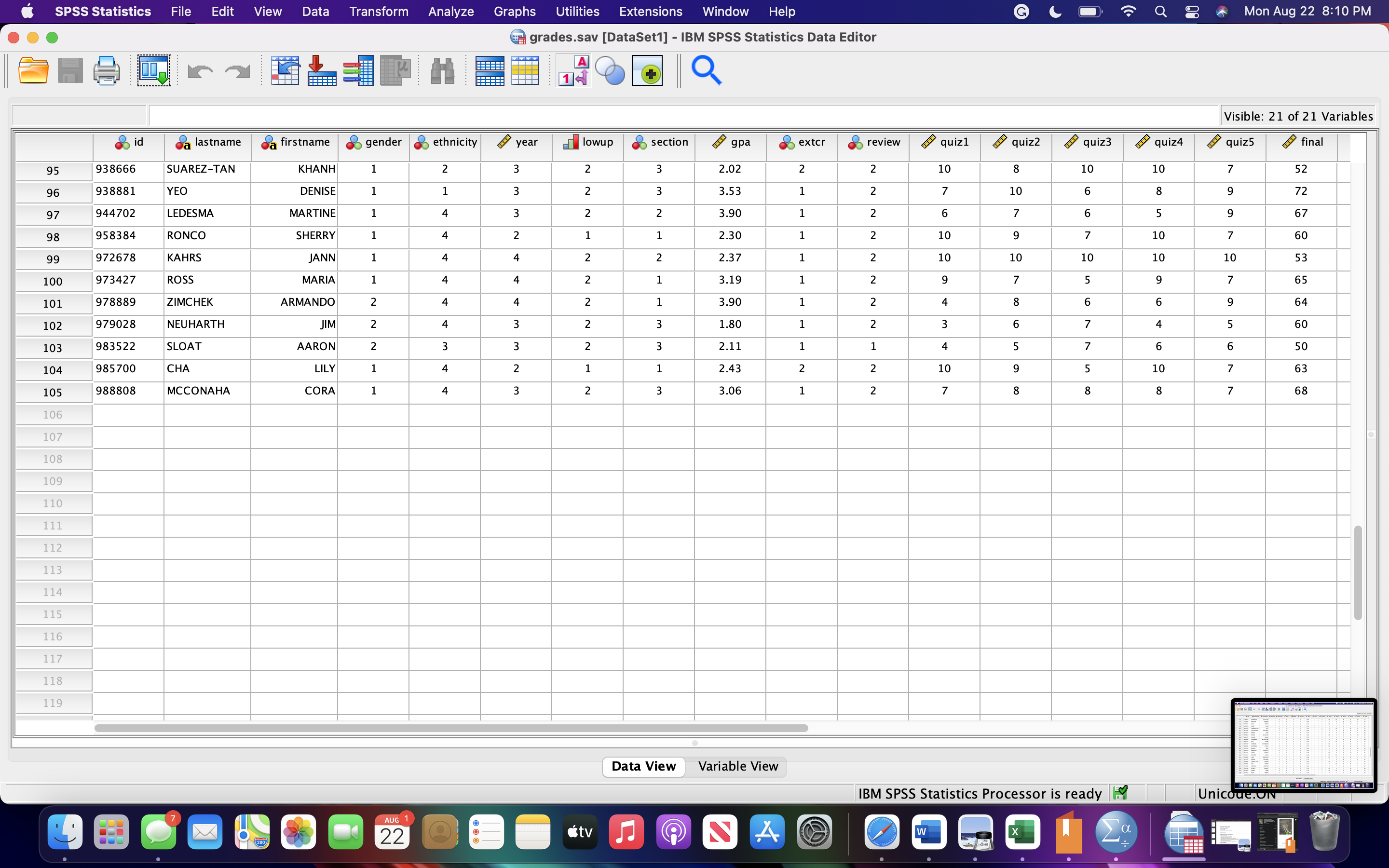Launch Microsoft Excel from the Dock
Viewport: 1389px width, 868px height.
[1024, 832]
